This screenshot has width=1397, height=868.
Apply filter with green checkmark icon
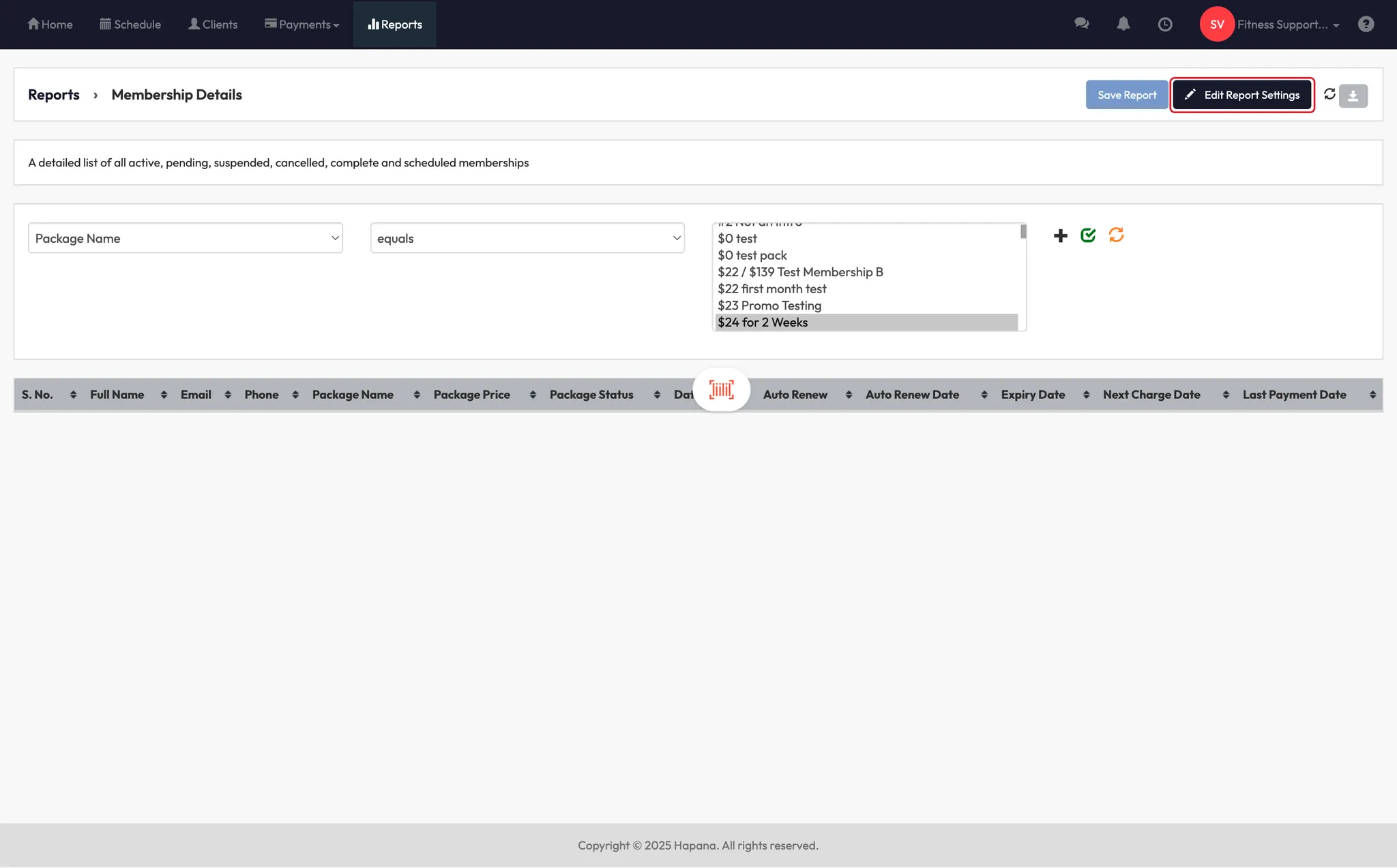point(1088,235)
